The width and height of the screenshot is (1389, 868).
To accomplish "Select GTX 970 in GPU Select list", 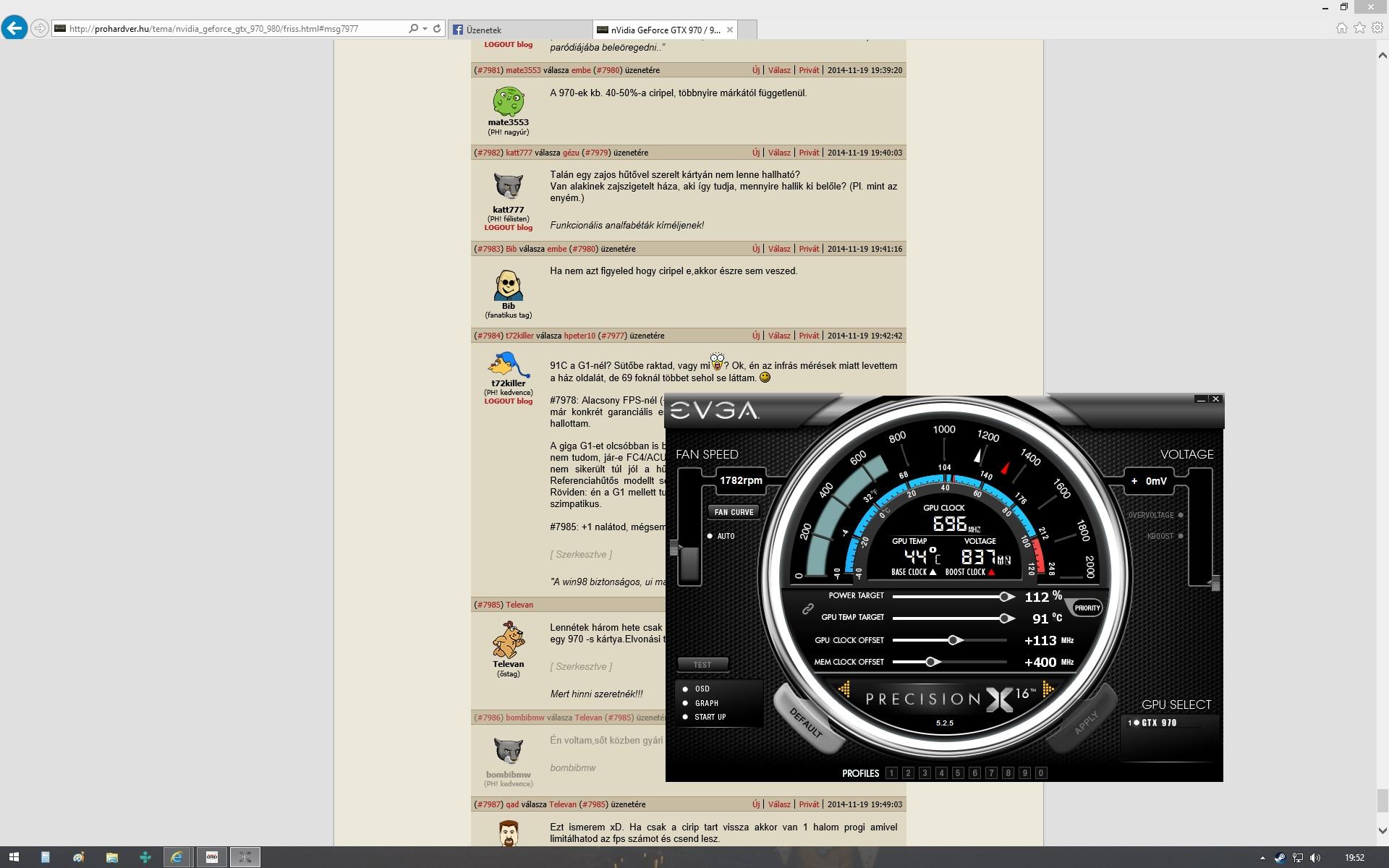I will tap(1158, 723).
